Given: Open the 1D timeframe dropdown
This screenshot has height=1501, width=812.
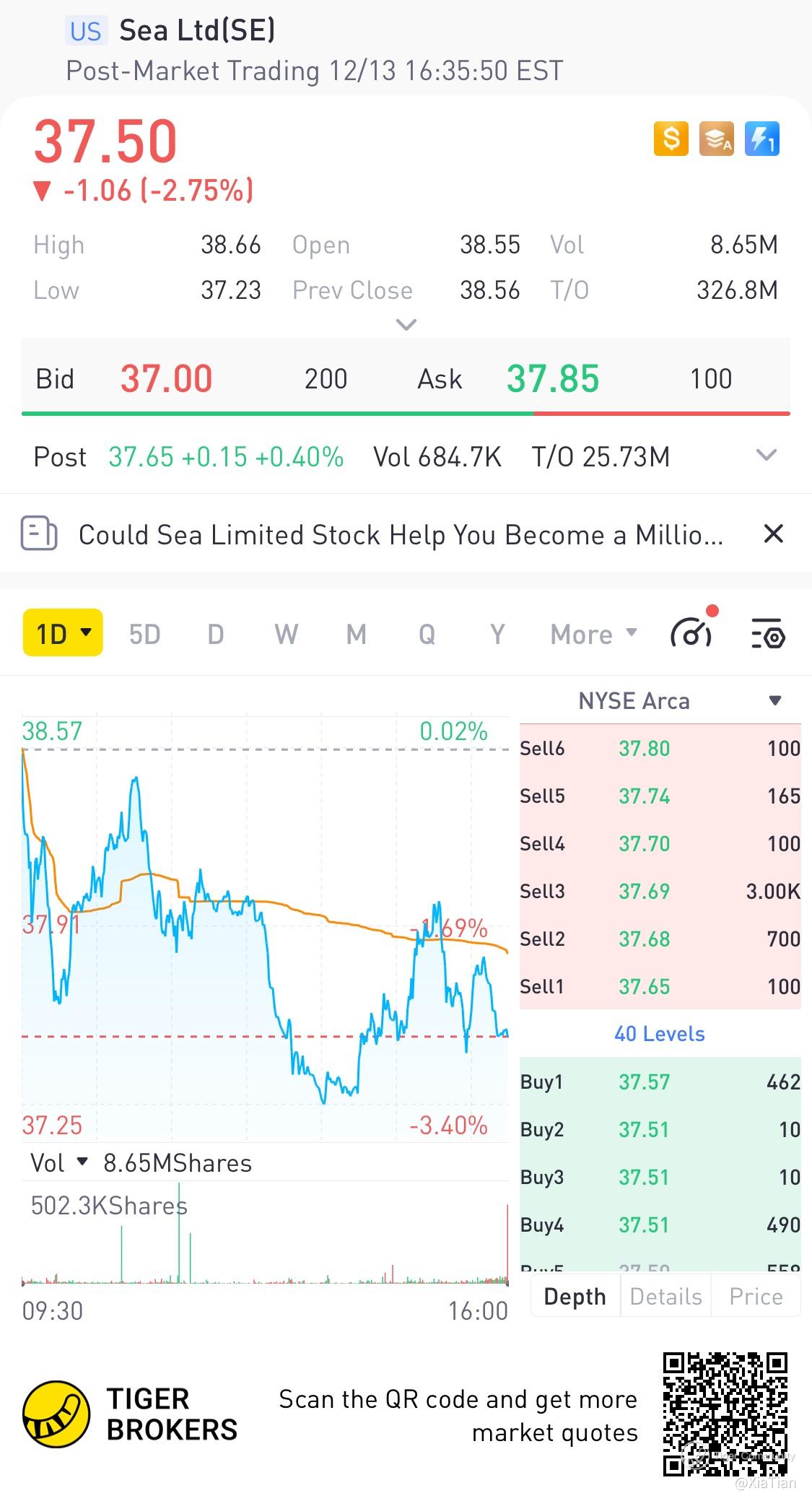Looking at the screenshot, I should pyautogui.click(x=63, y=633).
